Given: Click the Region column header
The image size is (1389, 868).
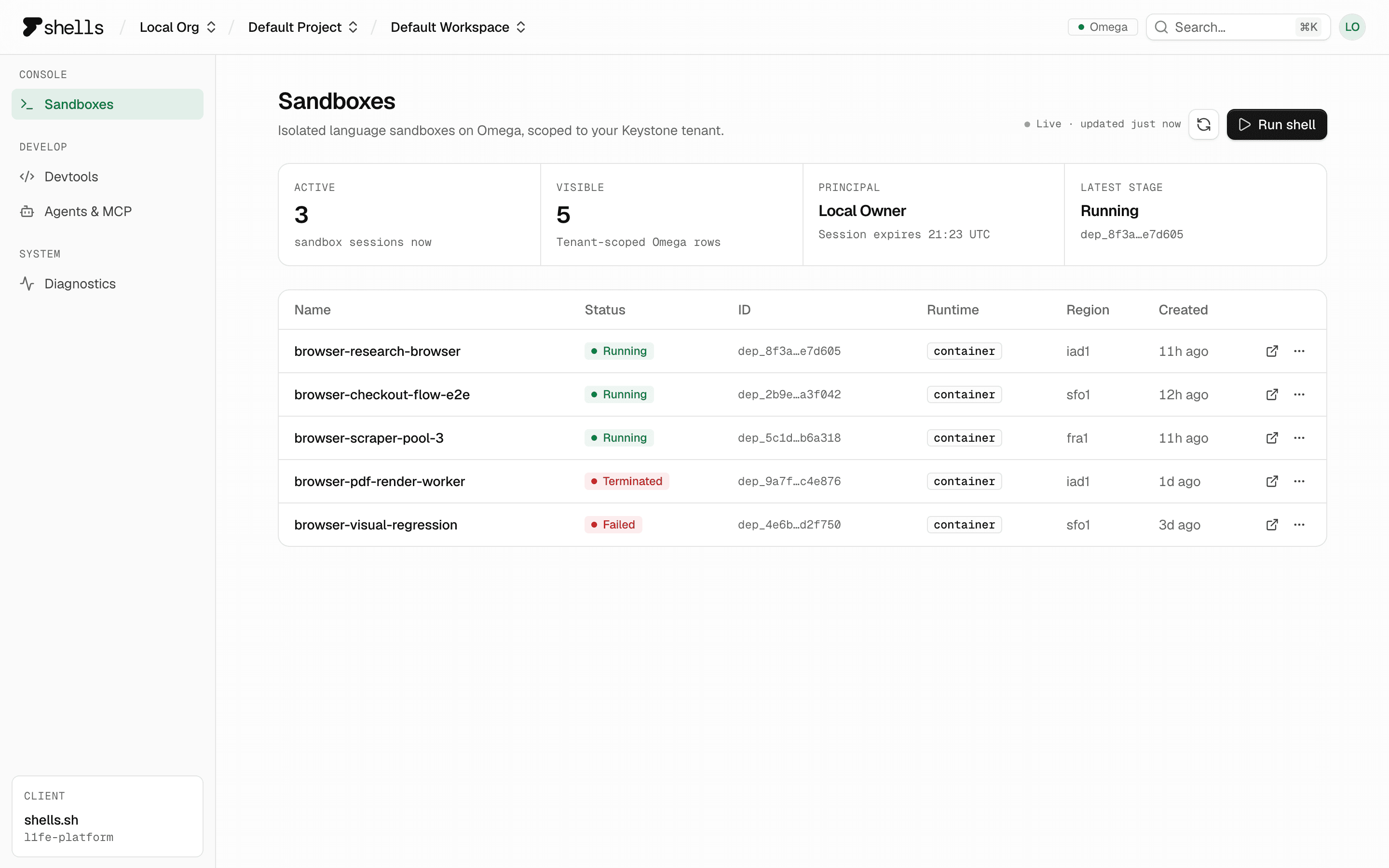Looking at the screenshot, I should (x=1087, y=310).
